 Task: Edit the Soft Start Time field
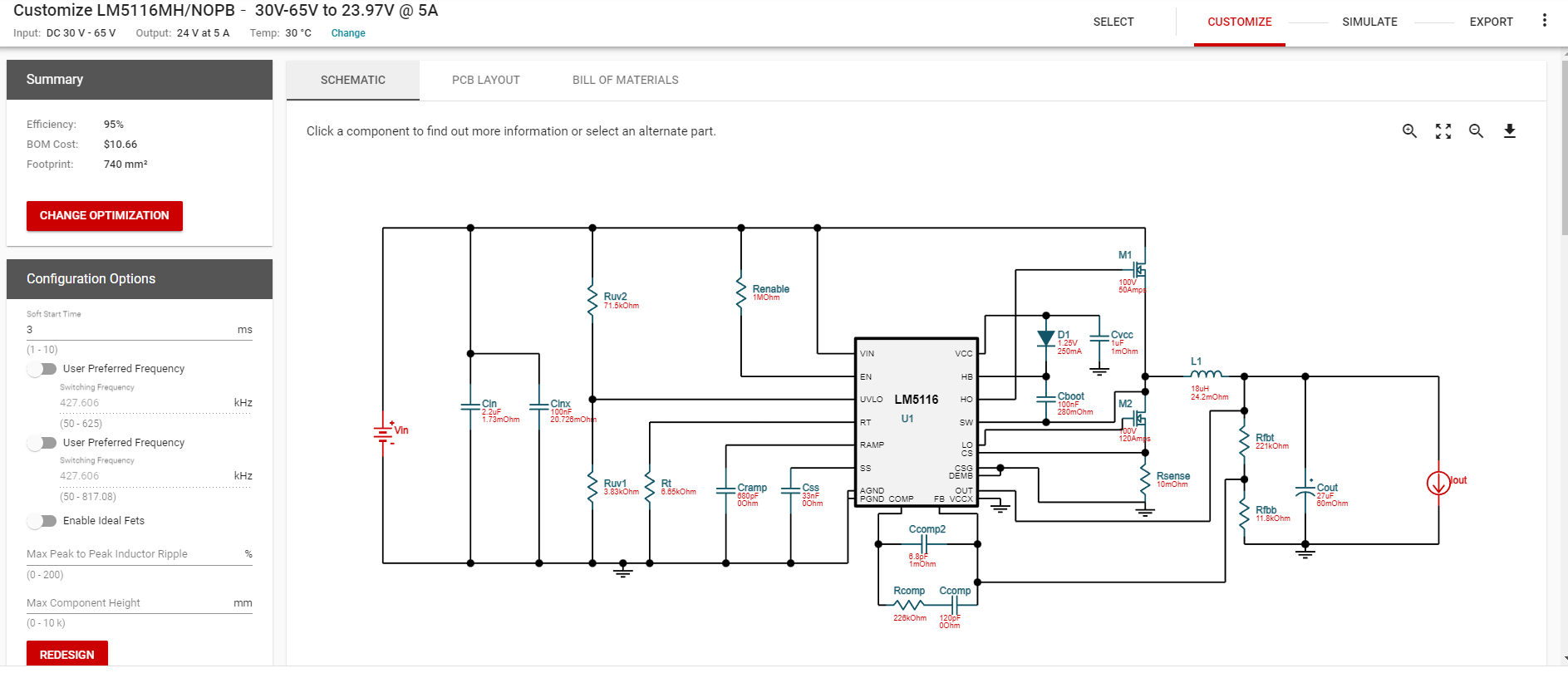[x=140, y=330]
